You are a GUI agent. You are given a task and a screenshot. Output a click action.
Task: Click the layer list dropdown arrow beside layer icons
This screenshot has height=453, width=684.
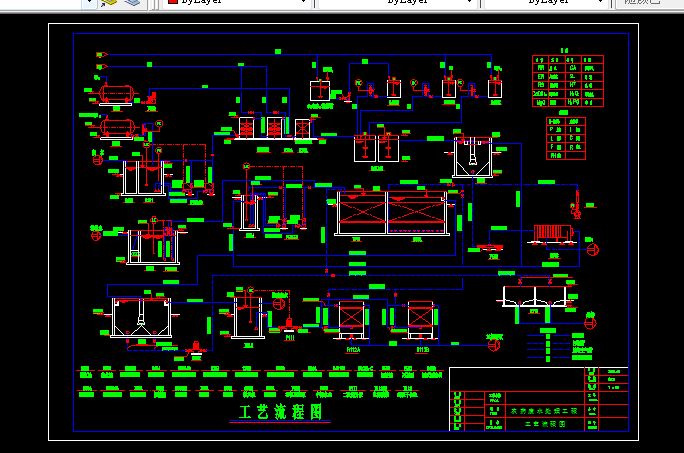89,3
